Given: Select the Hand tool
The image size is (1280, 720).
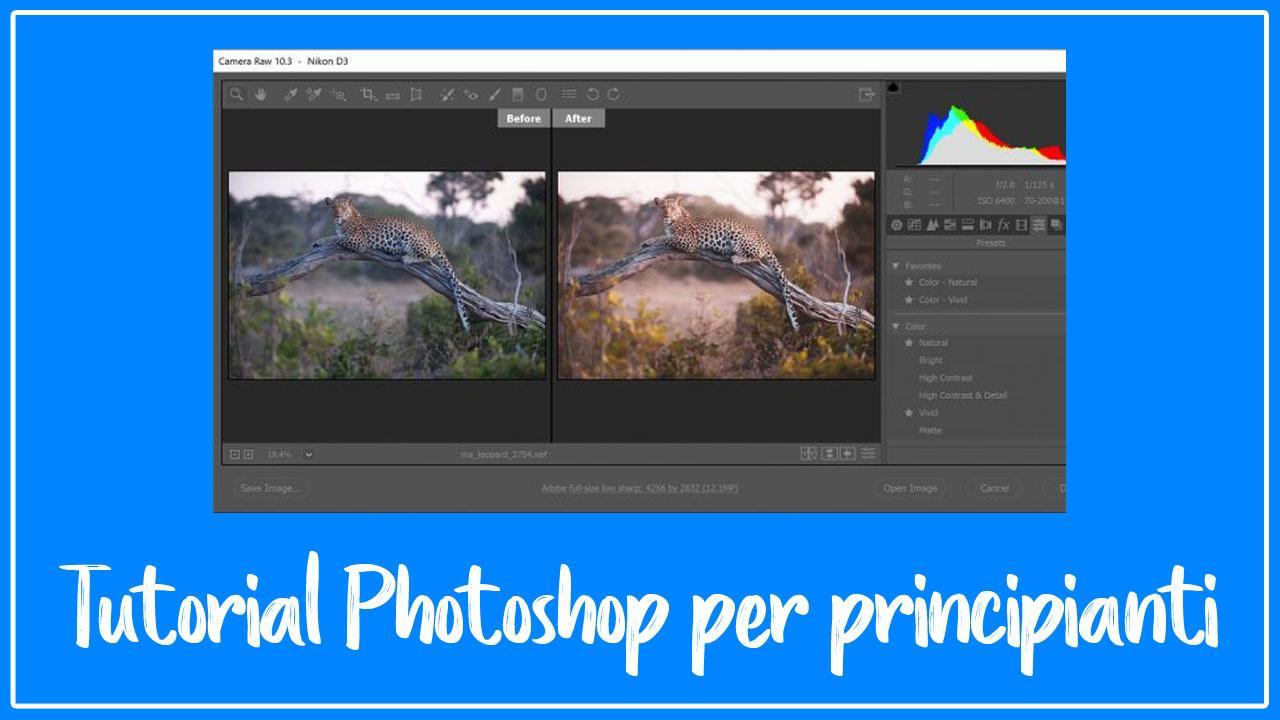Looking at the screenshot, I should [x=260, y=94].
